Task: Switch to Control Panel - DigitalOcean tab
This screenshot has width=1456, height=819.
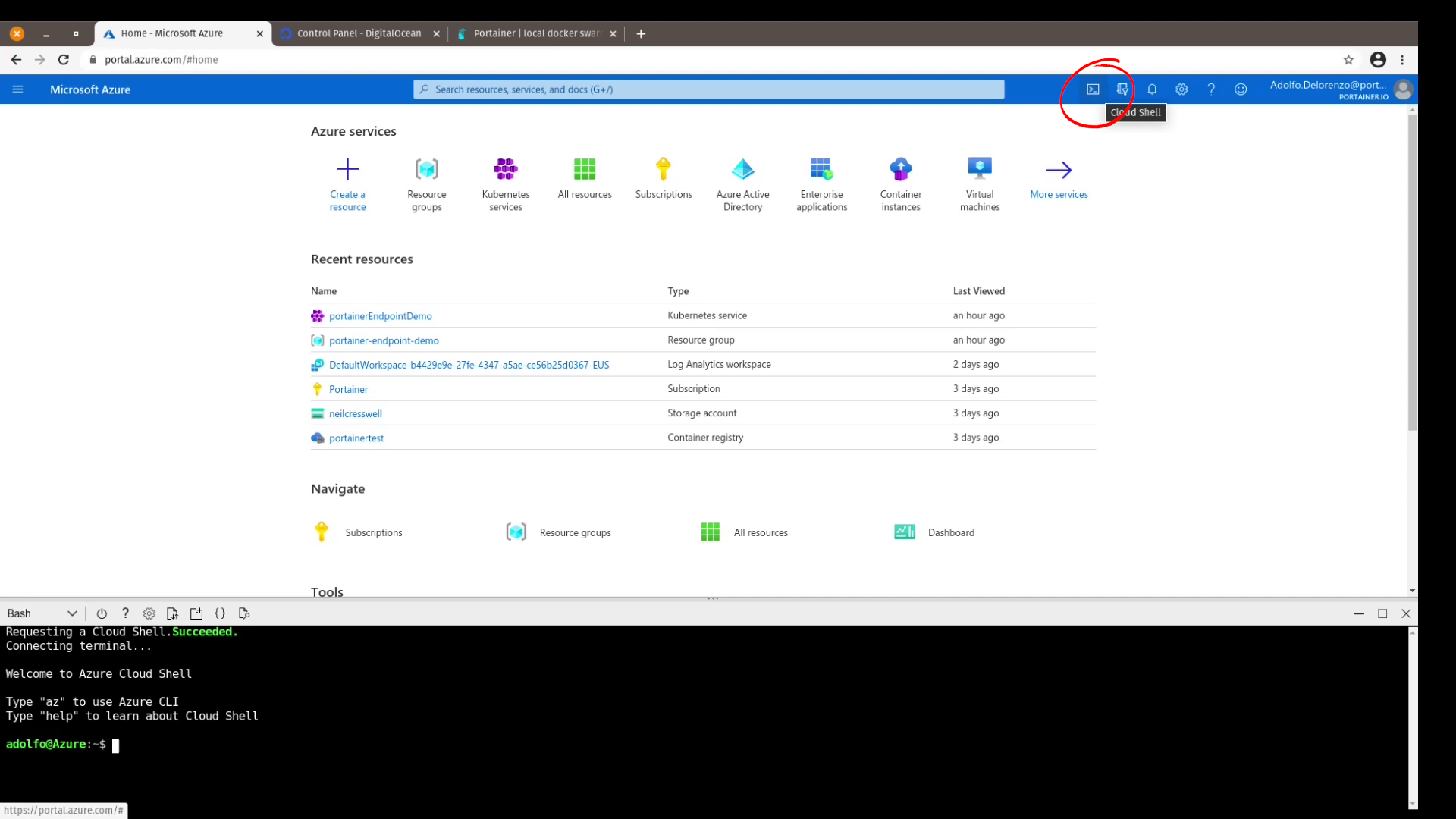Action: click(360, 33)
